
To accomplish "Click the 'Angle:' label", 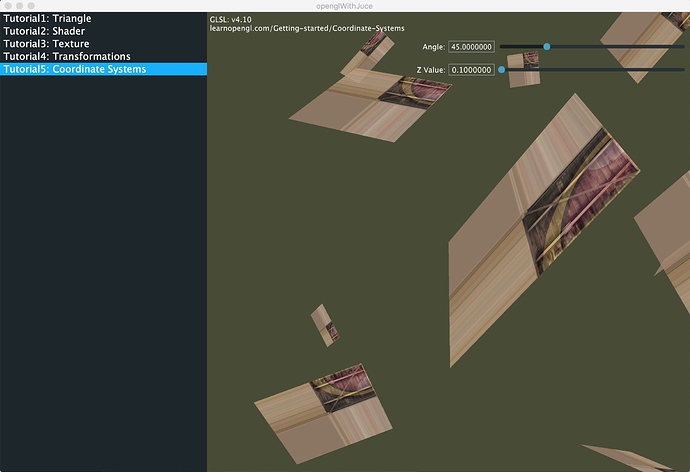I will pos(433,47).
